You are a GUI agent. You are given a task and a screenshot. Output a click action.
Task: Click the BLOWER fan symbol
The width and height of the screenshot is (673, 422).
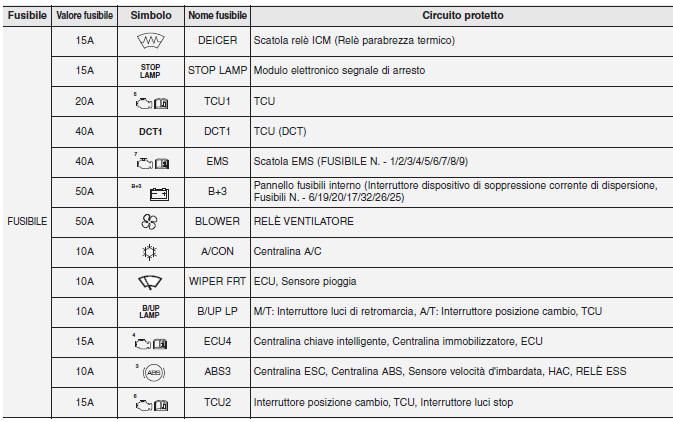coord(150,221)
